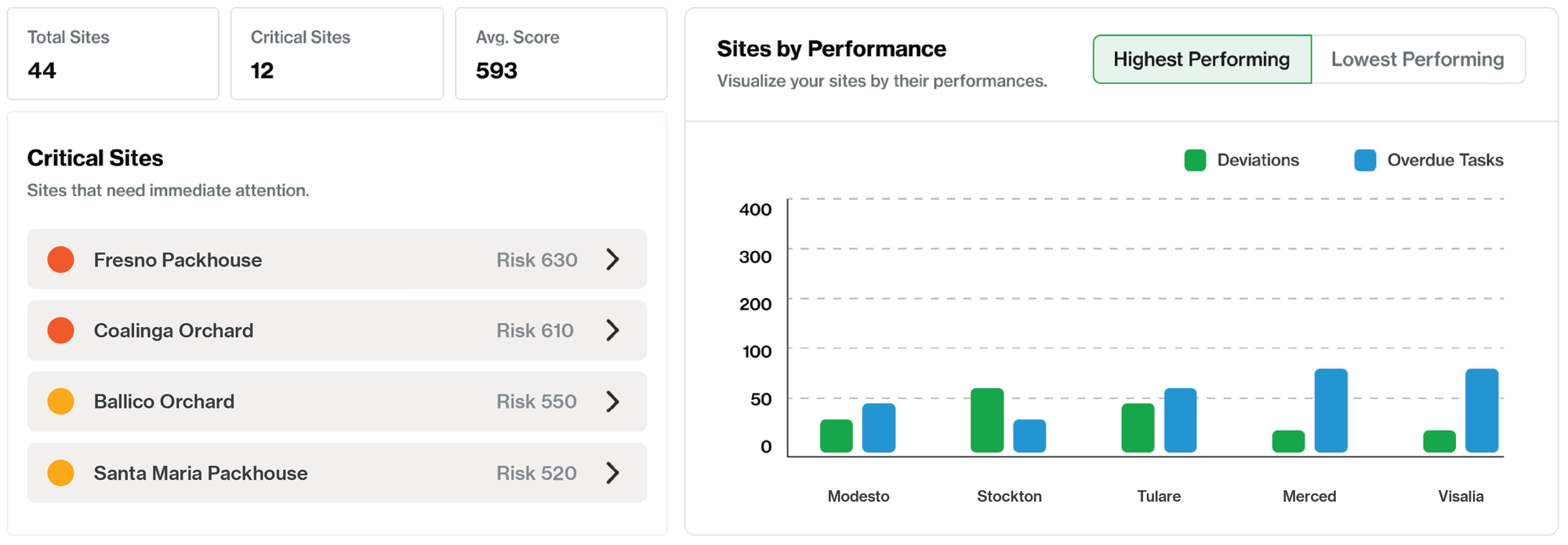Select the Fresno Packhouse row name
Screen dimensions: 1568x545
pos(178,260)
